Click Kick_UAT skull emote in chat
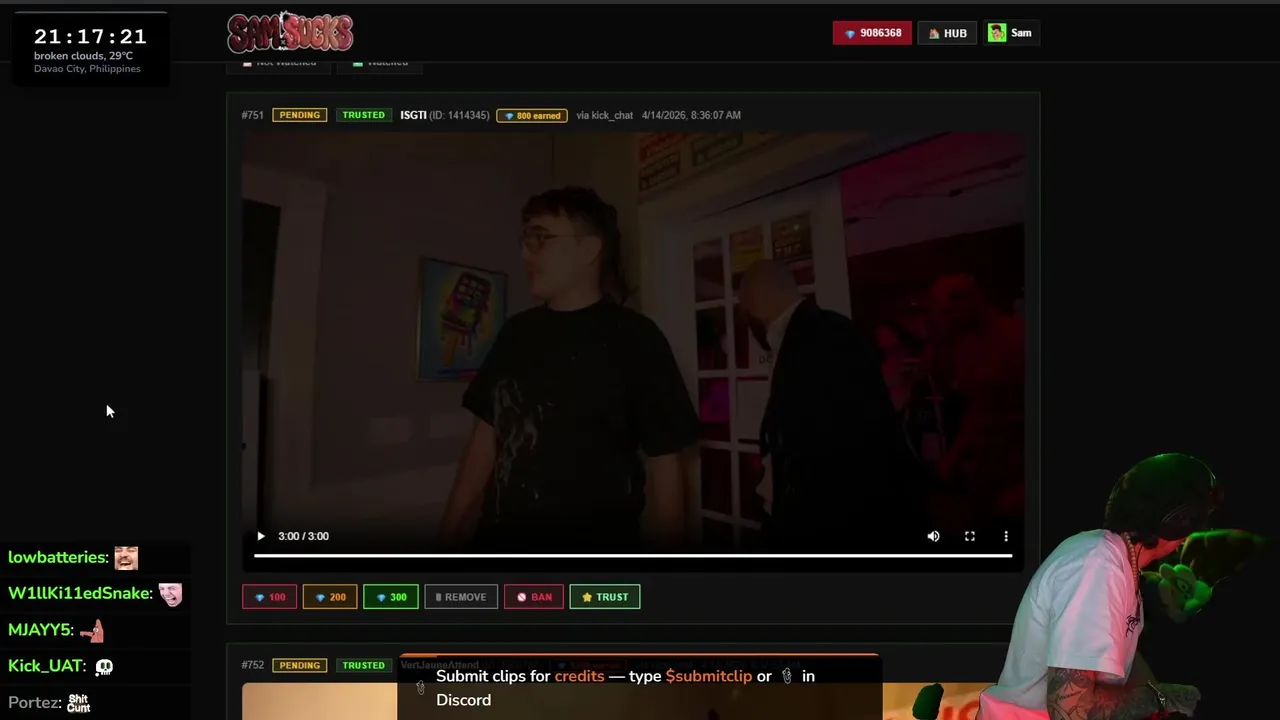 [104, 667]
